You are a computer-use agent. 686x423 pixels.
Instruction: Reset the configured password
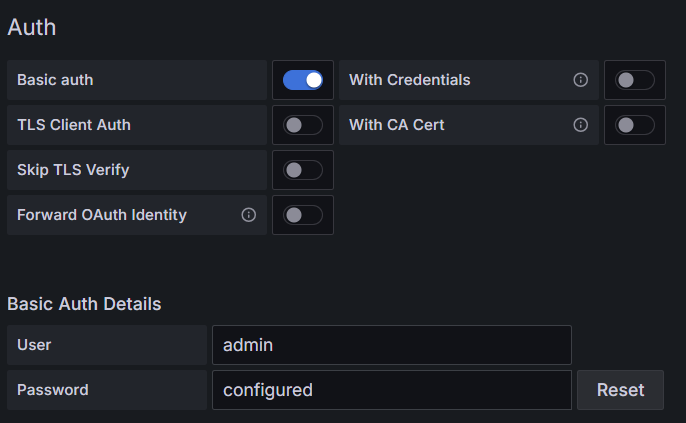[620, 390]
